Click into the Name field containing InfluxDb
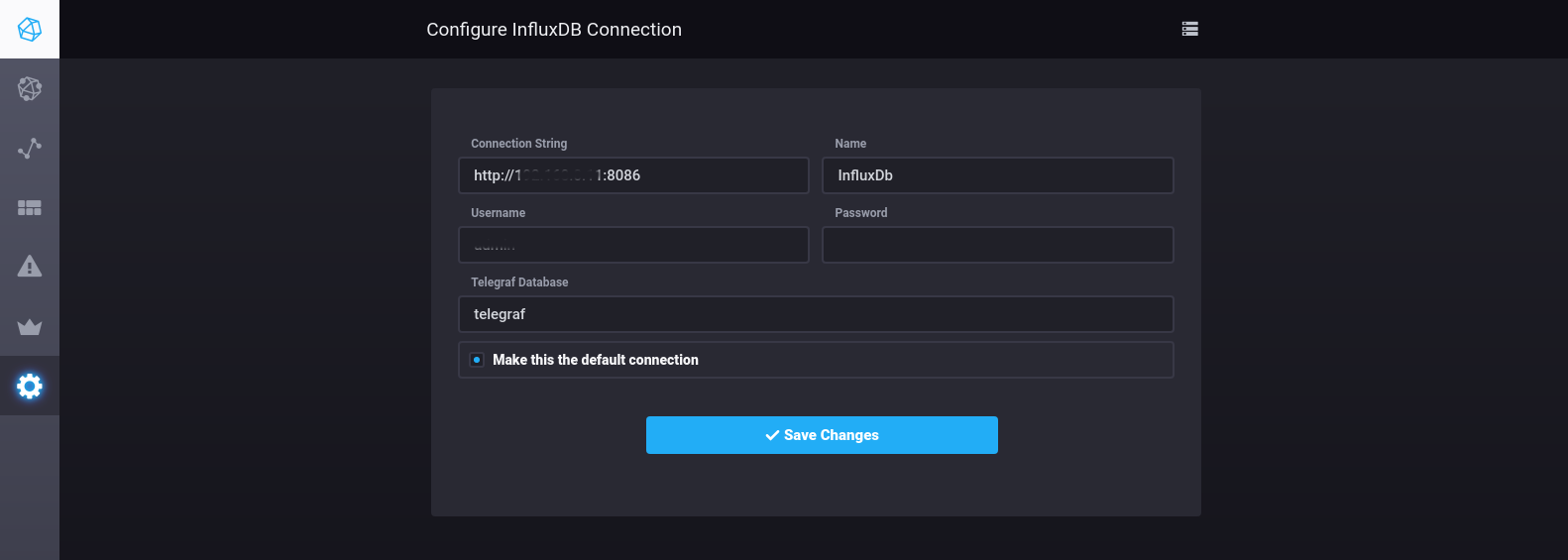This screenshot has height=560, width=1568. [997, 175]
